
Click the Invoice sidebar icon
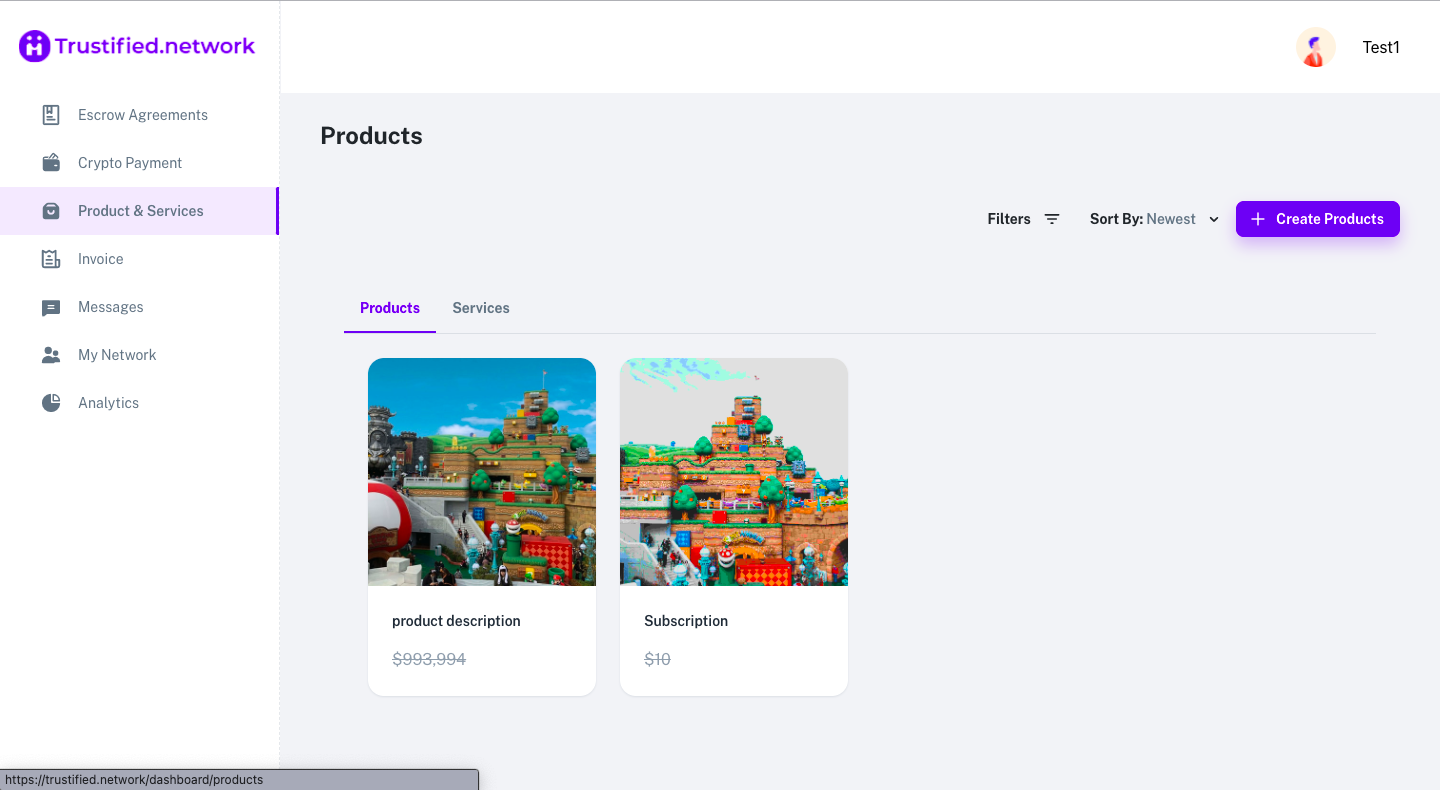click(51, 259)
